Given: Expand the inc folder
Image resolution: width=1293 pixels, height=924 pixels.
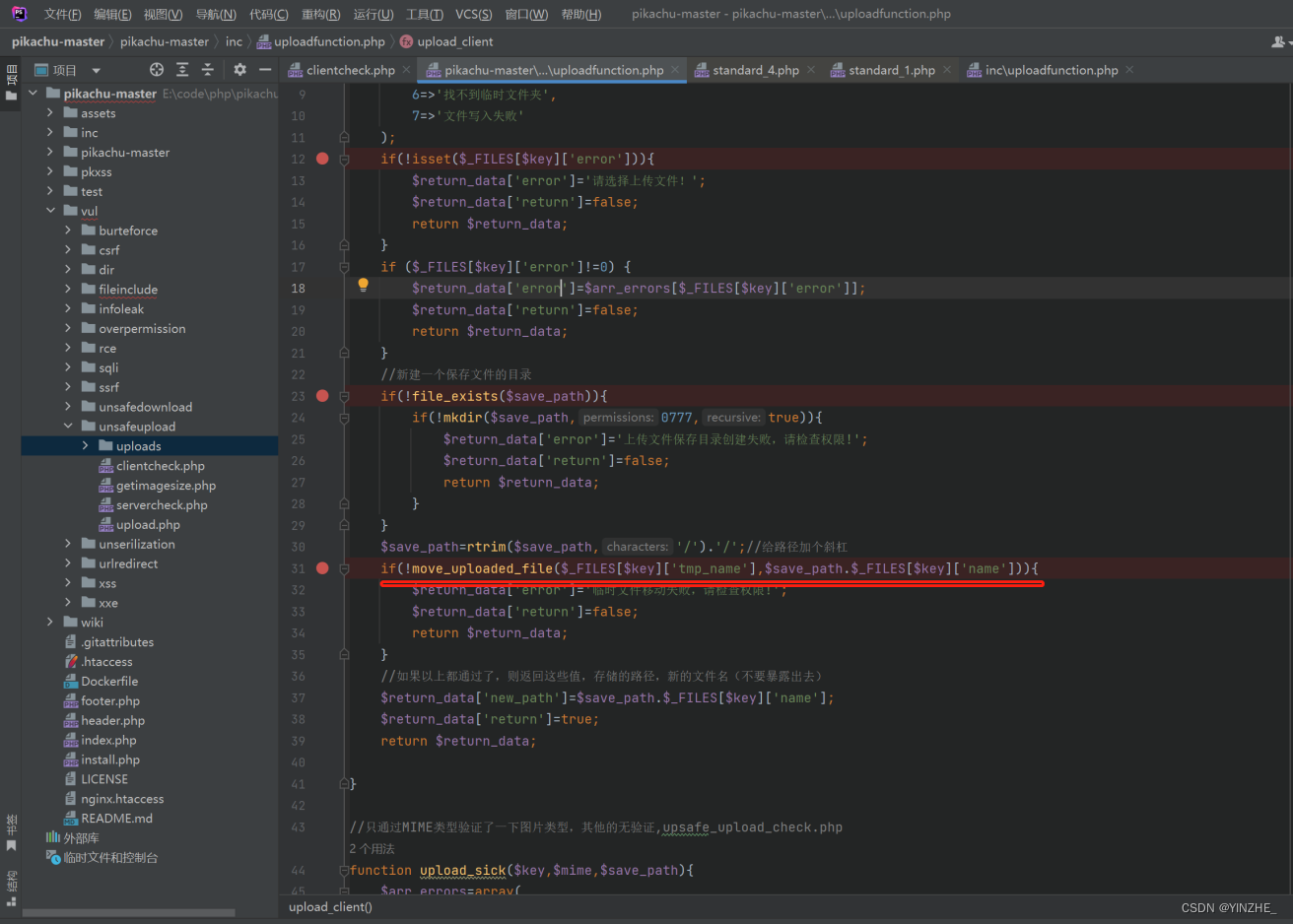Looking at the screenshot, I should [50, 133].
